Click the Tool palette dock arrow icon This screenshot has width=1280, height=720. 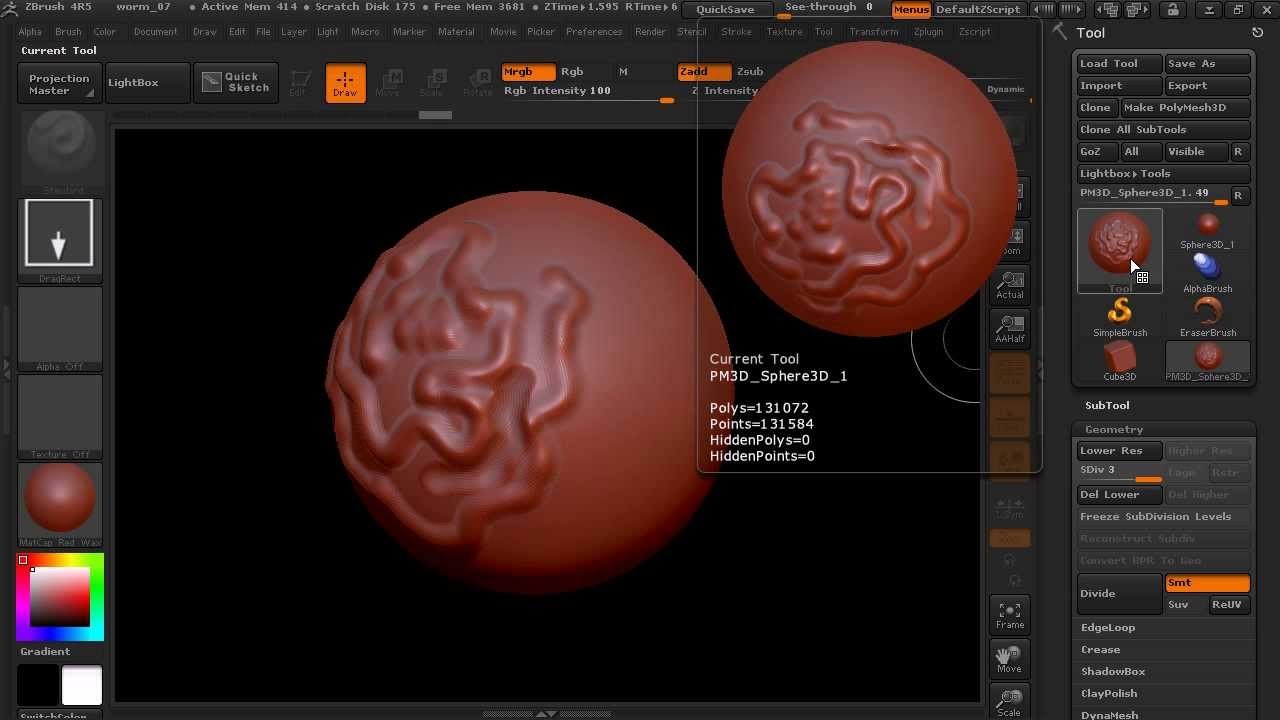1258,32
